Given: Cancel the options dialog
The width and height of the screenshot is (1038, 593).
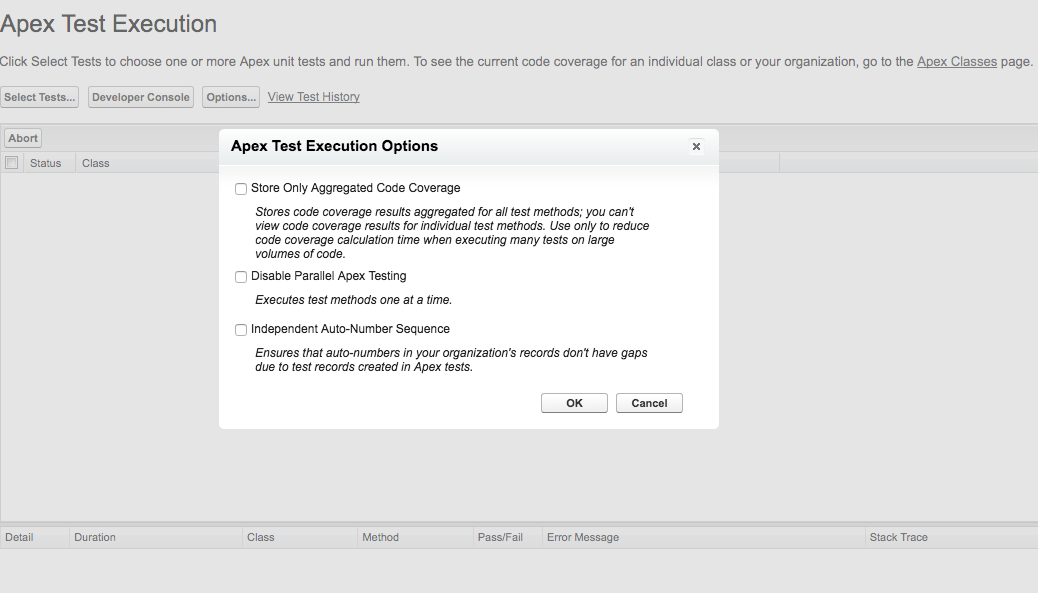Looking at the screenshot, I should tap(649, 403).
